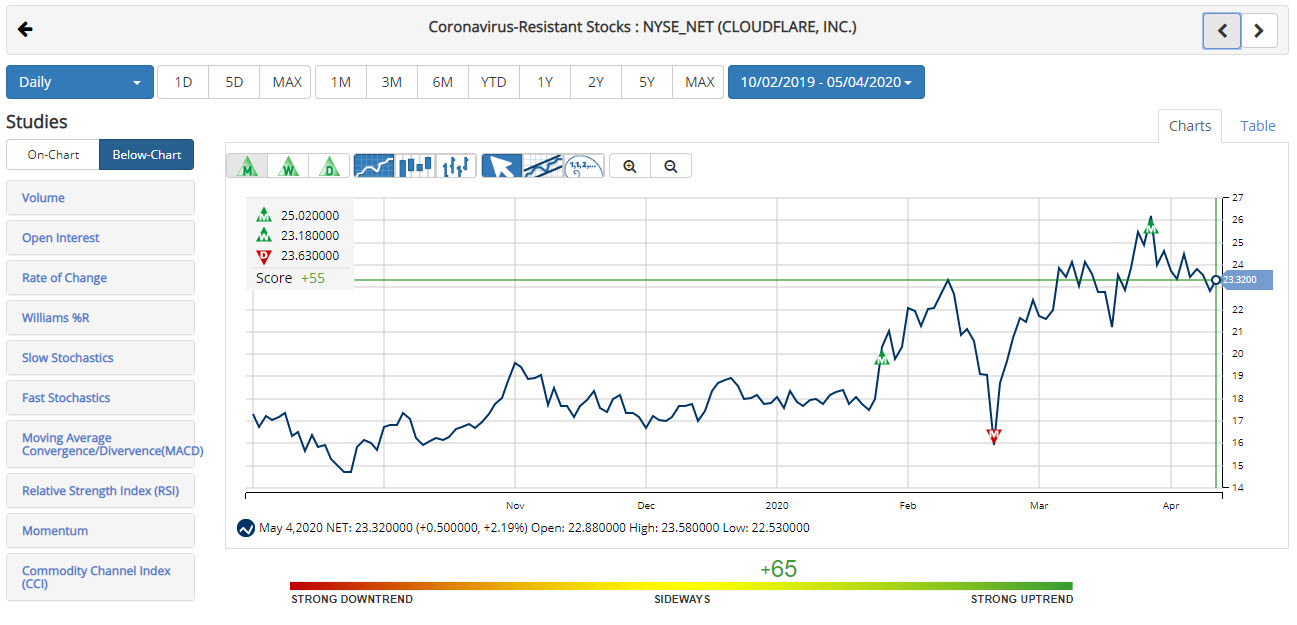Switch to Below-Chart studies
This screenshot has width=1297, height=625.
(147, 155)
